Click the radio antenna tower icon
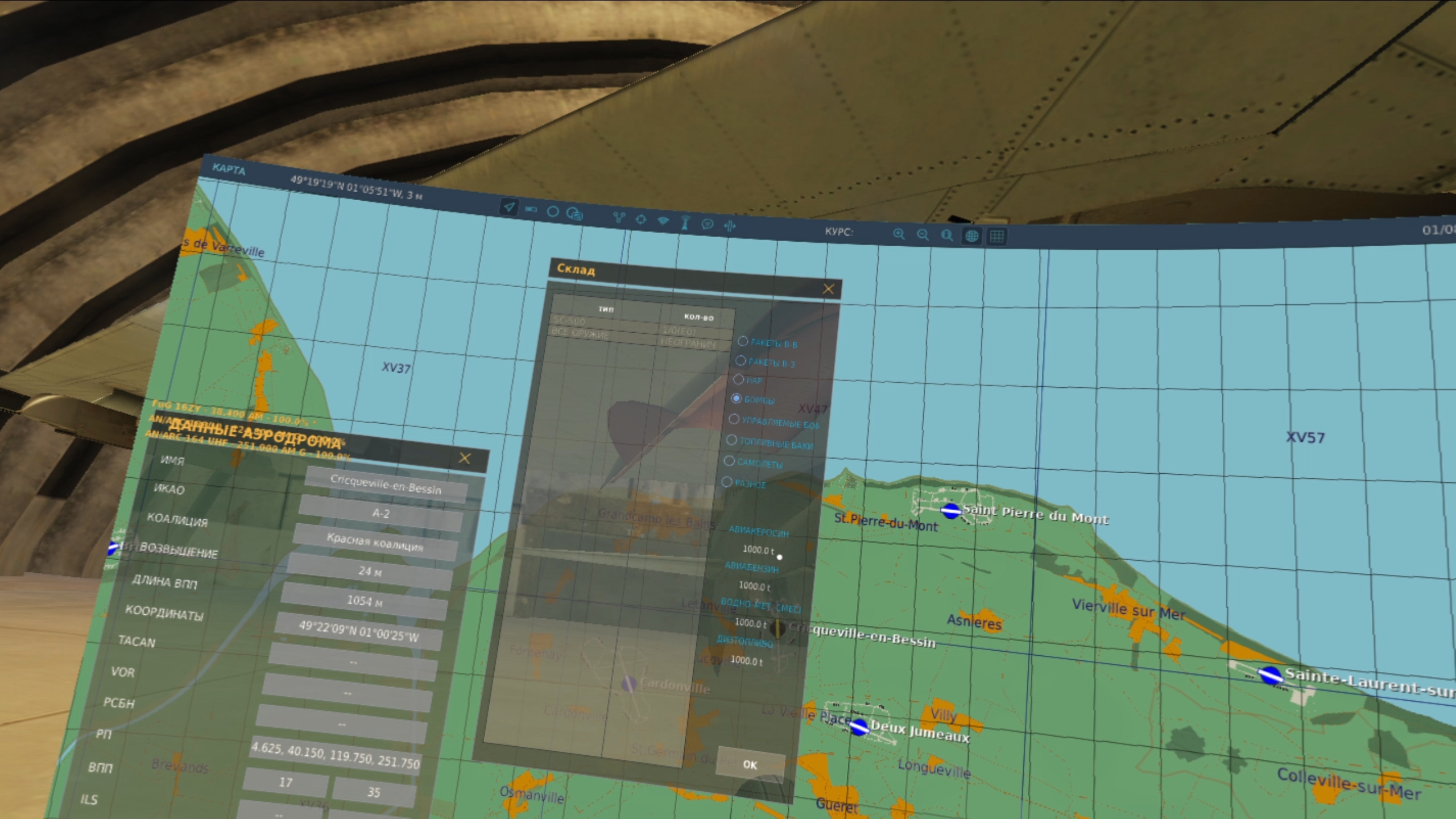1456x819 pixels. coord(685,222)
